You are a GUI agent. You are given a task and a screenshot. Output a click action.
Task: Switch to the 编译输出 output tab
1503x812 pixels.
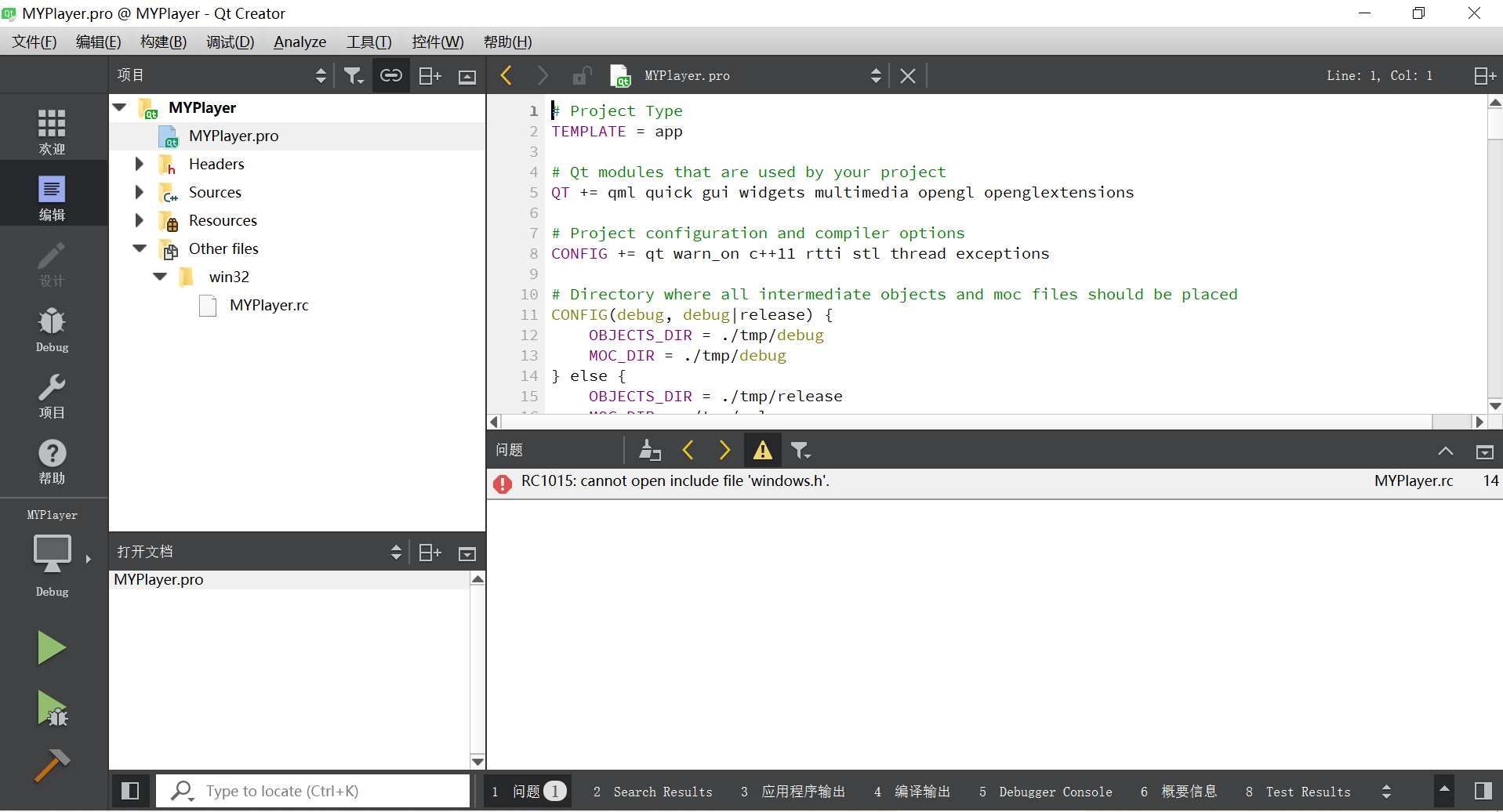coord(912,792)
